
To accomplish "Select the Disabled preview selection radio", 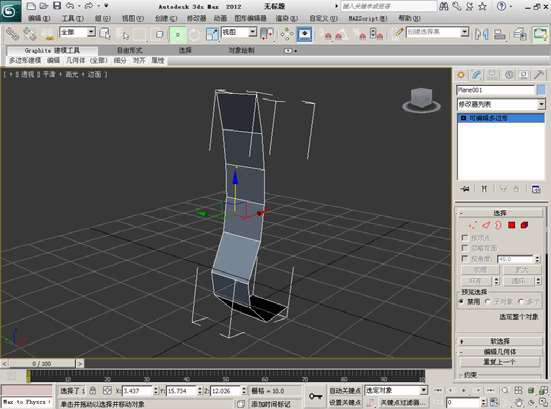I will tap(461, 302).
